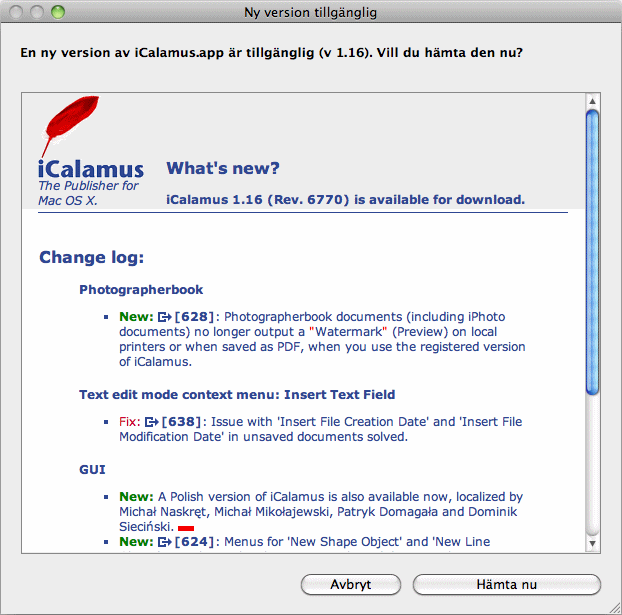Click the scrollbar down arrow
Screen dimensions: 622x615
[593, 544]
